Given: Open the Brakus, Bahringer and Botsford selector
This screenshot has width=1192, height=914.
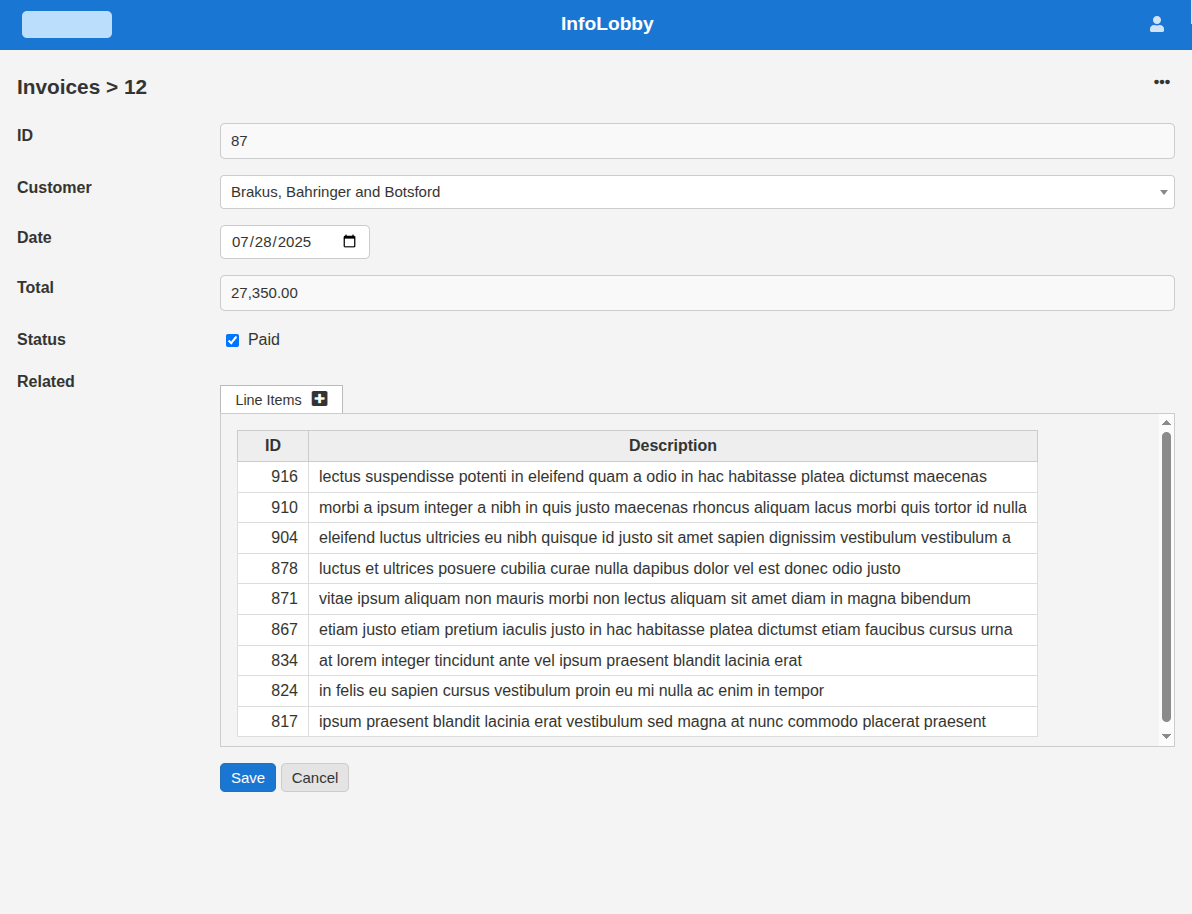Looking at the screenshot, I should (690, 192).
